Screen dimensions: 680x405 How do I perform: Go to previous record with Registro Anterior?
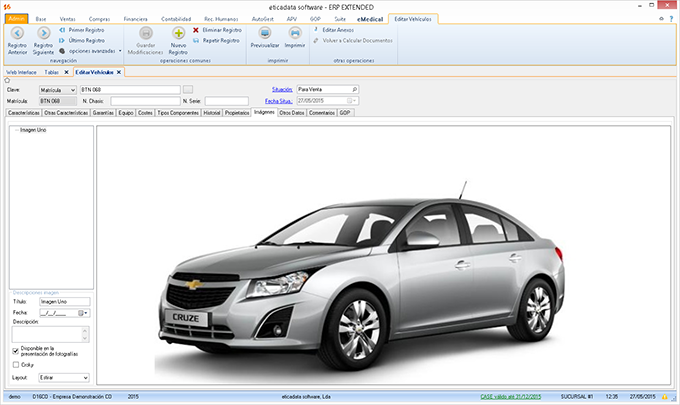click(x=17, y=35)
